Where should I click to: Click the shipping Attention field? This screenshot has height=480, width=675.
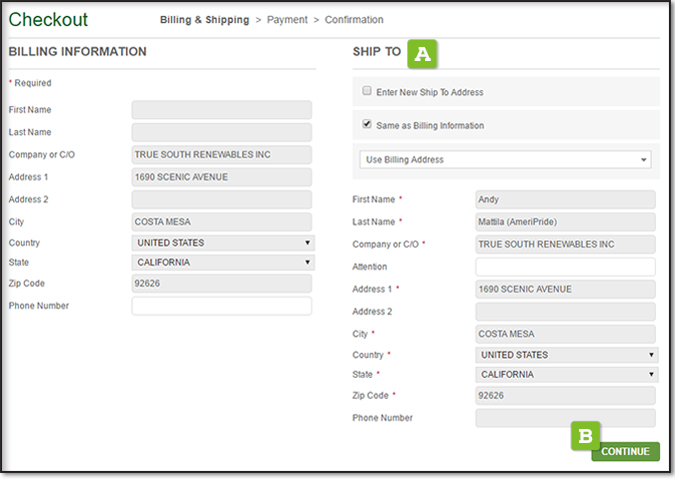pyautogui.click(x=565, y=267)
